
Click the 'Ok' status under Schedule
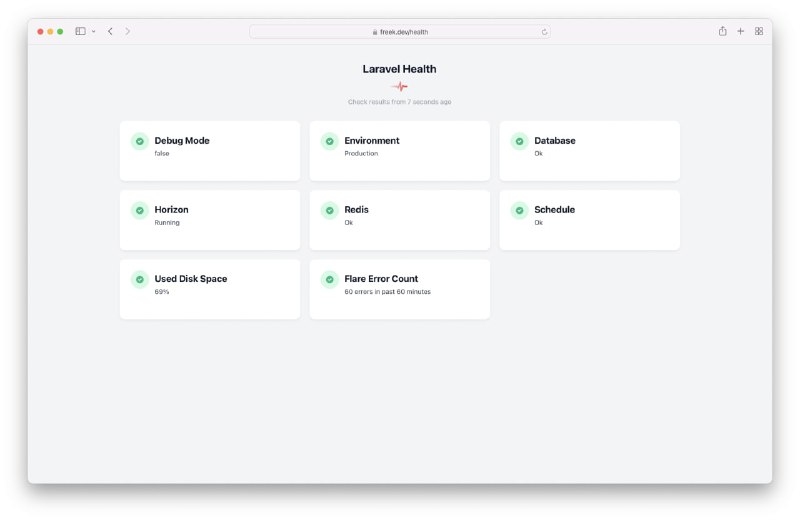point(538,222)
